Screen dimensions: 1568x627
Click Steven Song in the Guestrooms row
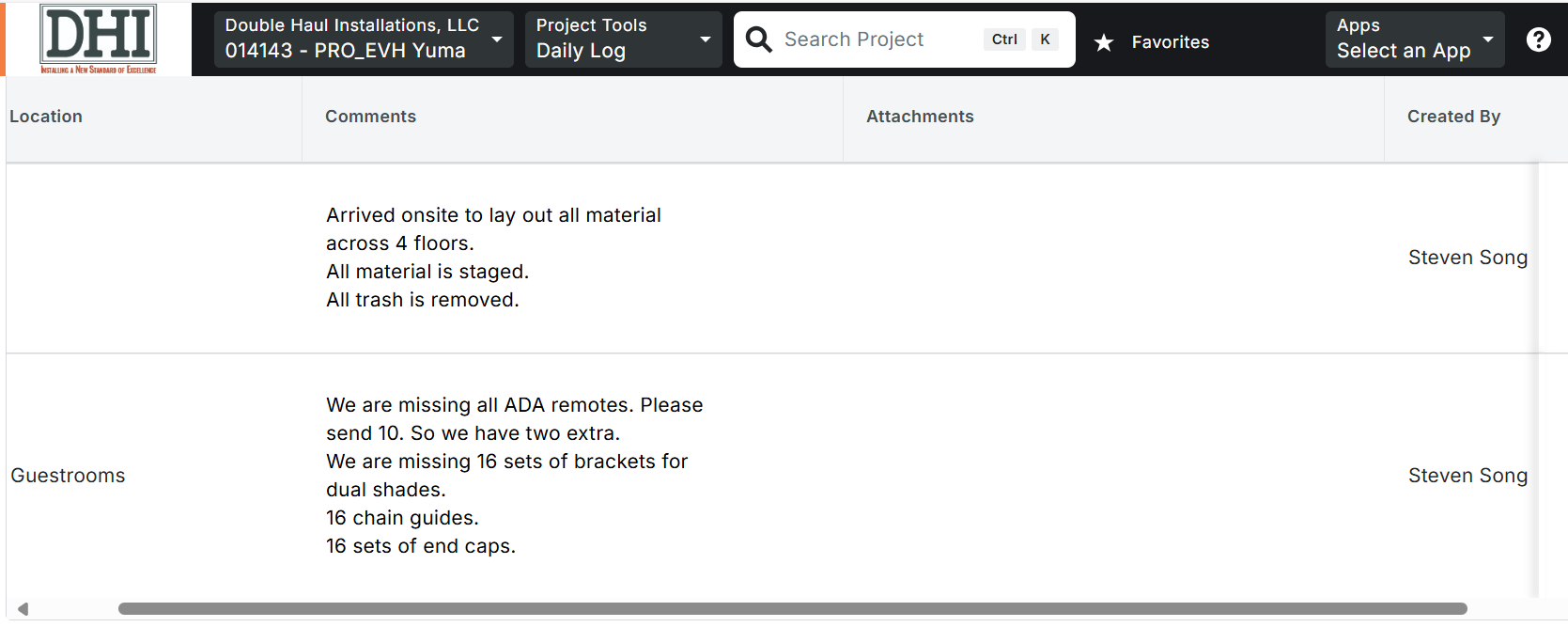point(1467,476)
